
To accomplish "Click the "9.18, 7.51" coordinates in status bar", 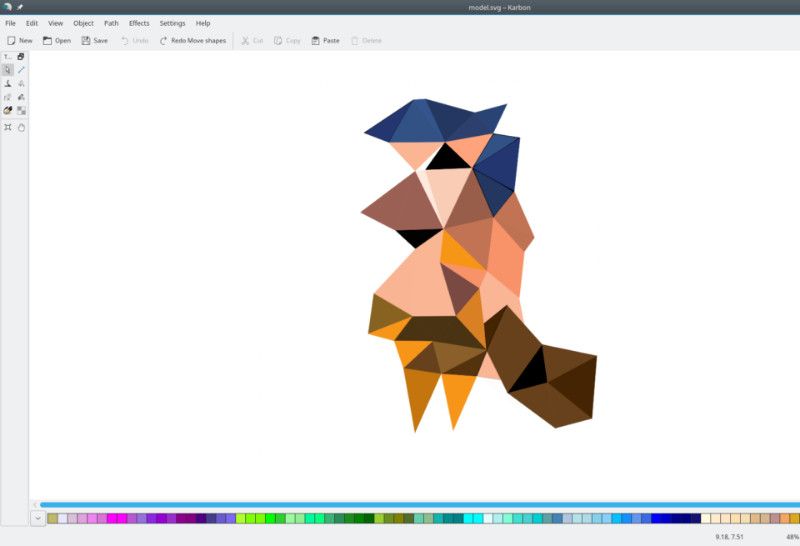I will point(729,537).
